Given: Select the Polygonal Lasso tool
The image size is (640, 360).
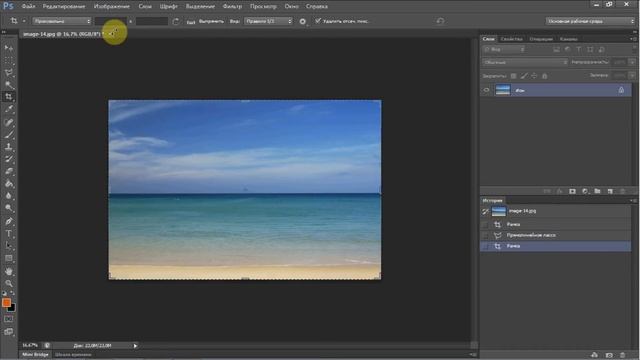Looking at the screenshot, I should pos(9,73).
